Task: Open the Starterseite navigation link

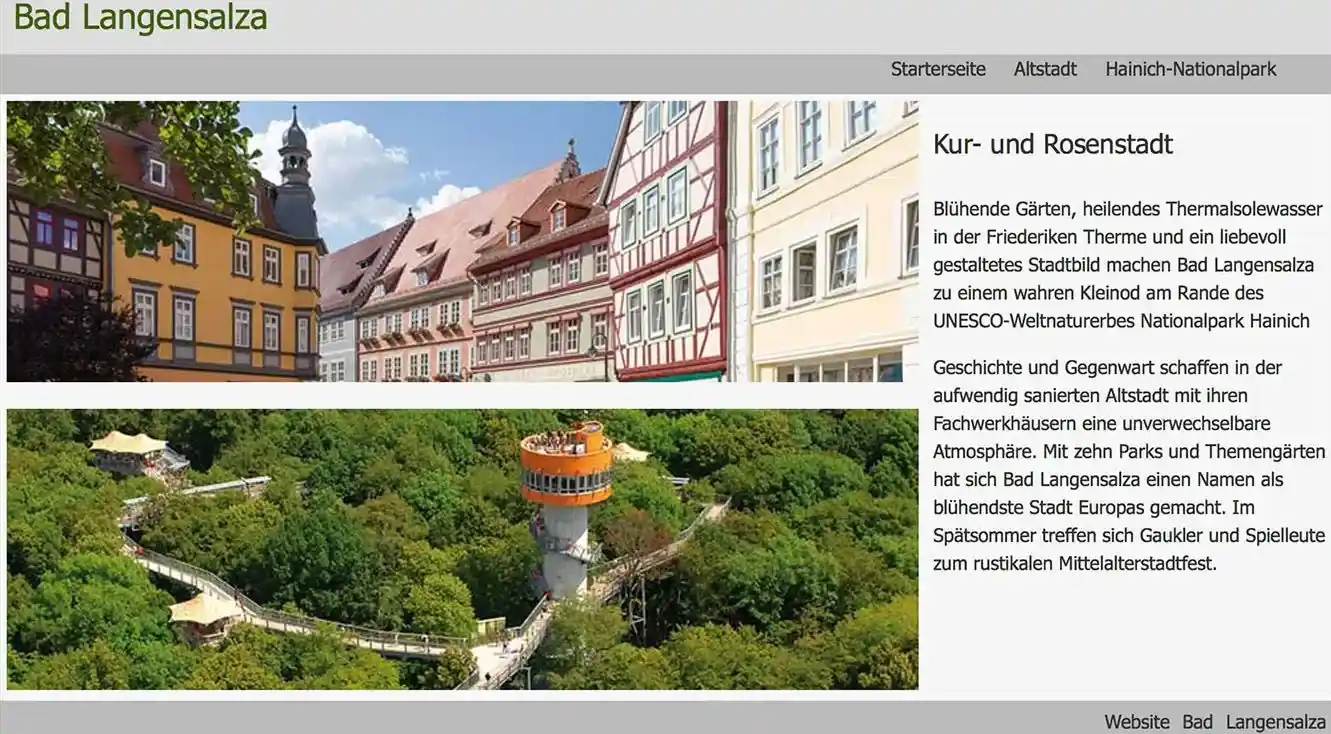Action: point(938,68)
